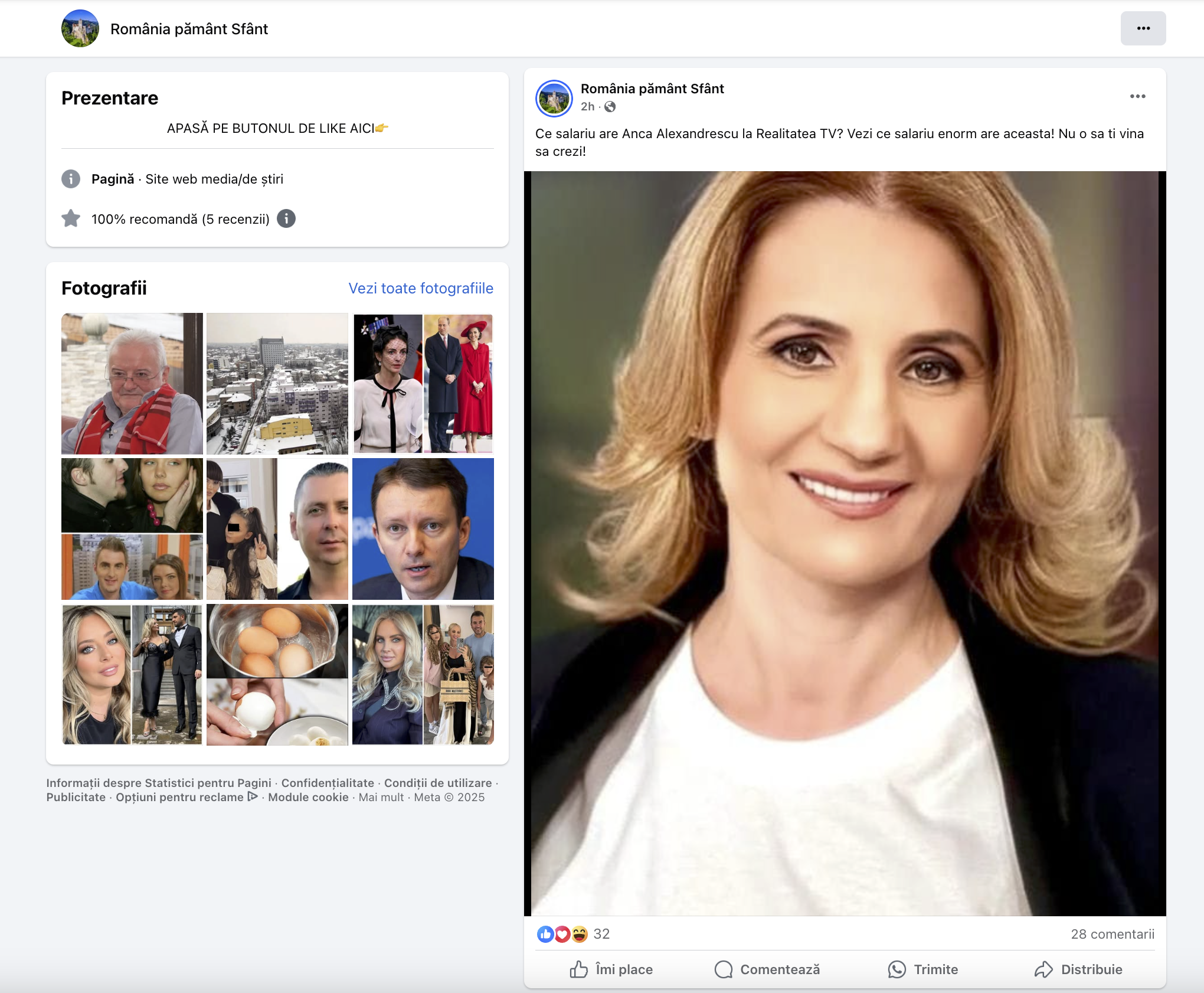Click Distribuie share button

click(x=1079, y=969)
